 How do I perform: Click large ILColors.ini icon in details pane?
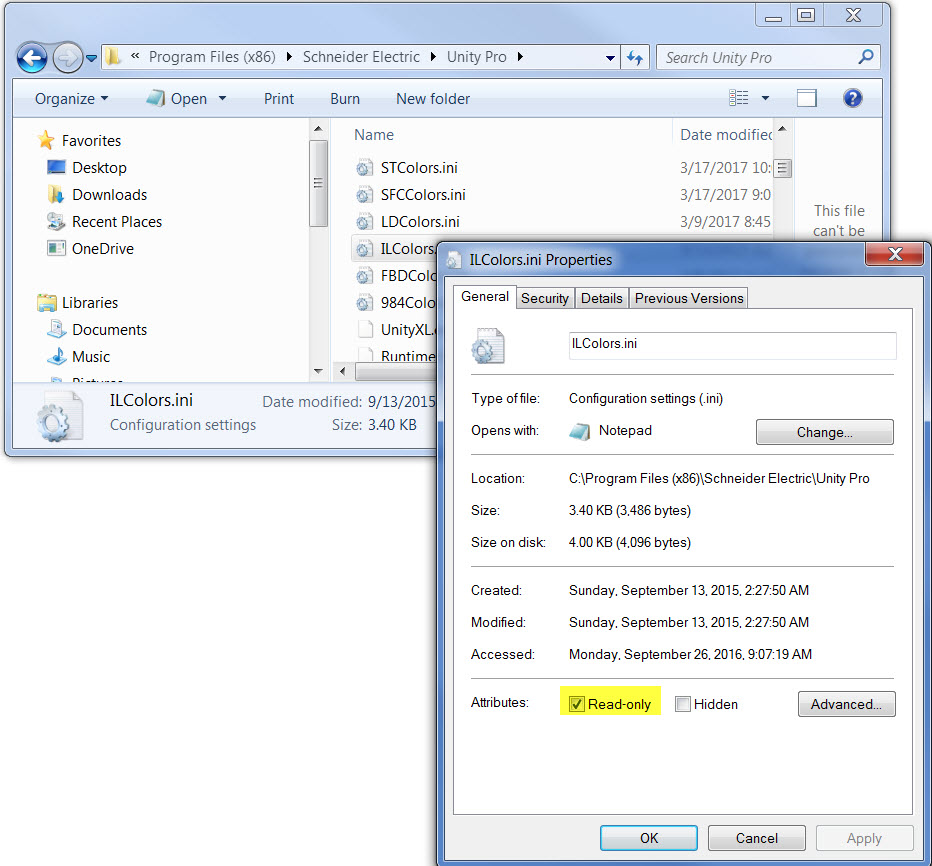(x=58, y=417)
